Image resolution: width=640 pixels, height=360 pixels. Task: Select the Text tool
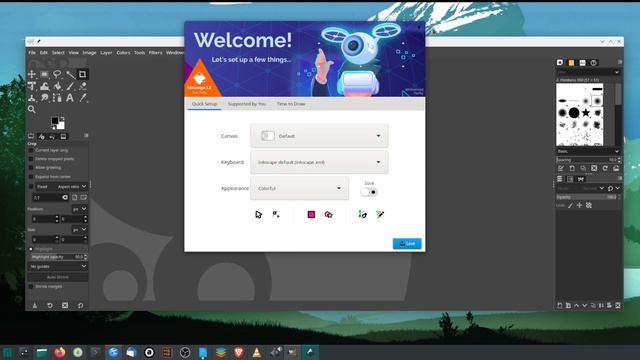click(70, 98)
